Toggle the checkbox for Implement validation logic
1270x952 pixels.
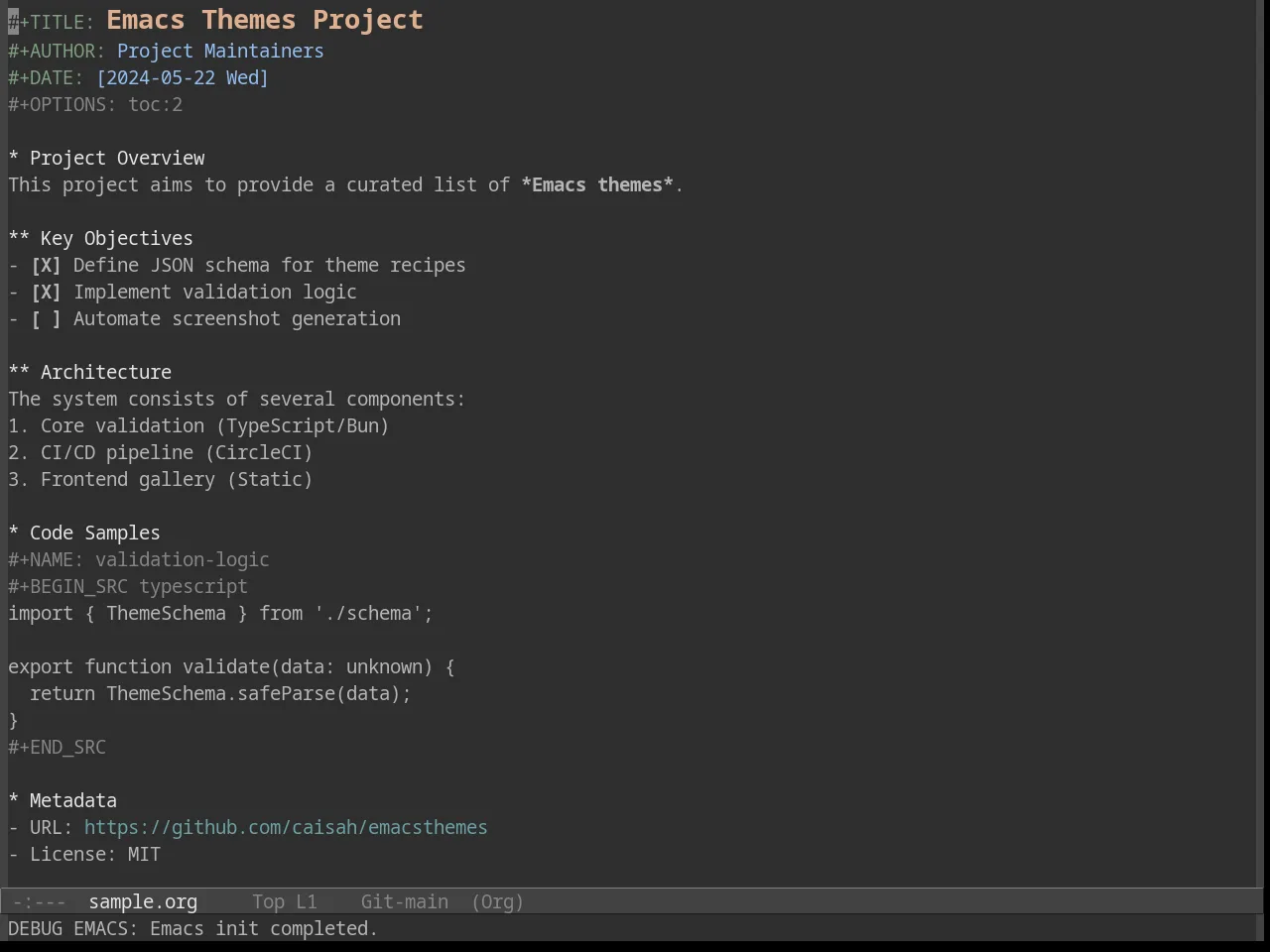point(46,293)
